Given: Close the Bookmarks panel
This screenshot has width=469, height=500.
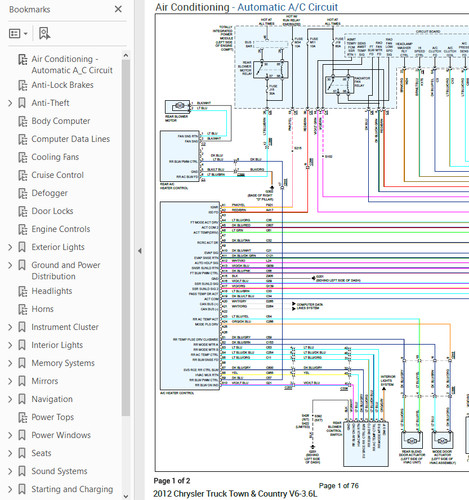Looking at the screenshot, I should (118, 9).
